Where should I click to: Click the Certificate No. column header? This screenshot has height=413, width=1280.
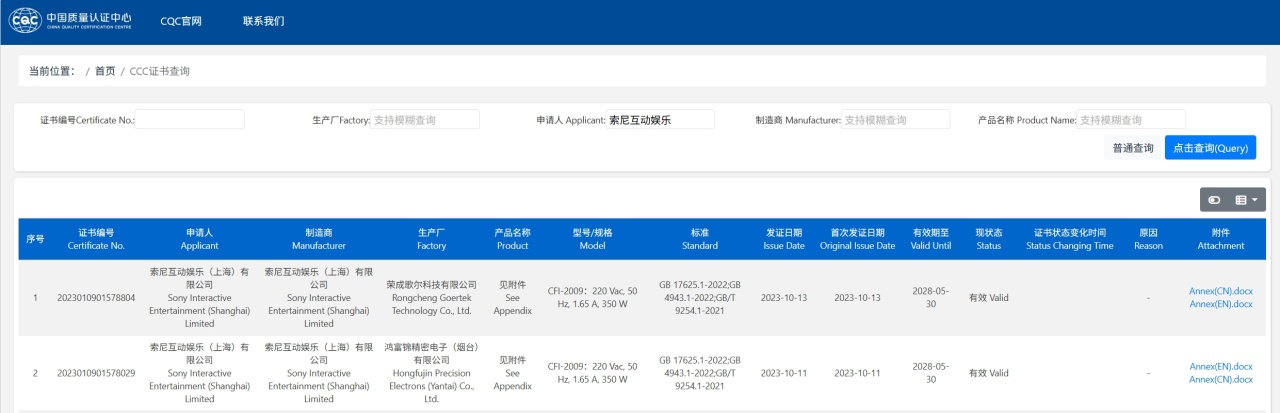coord(96,239)
